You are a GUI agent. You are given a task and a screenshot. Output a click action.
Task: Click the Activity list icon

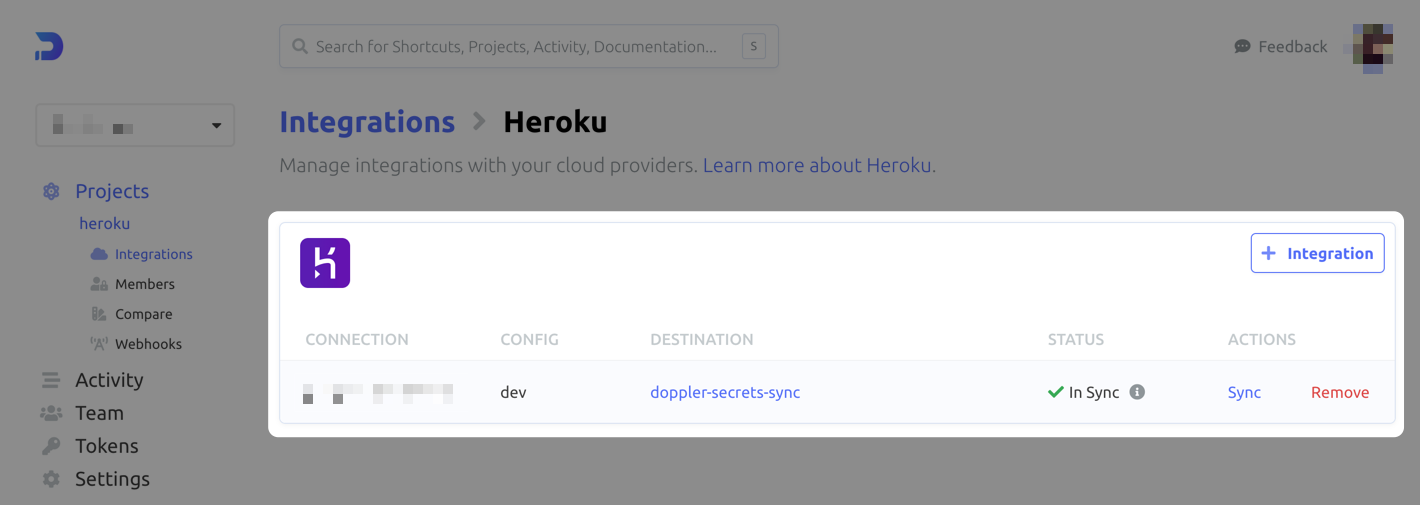tap(51, 380)
